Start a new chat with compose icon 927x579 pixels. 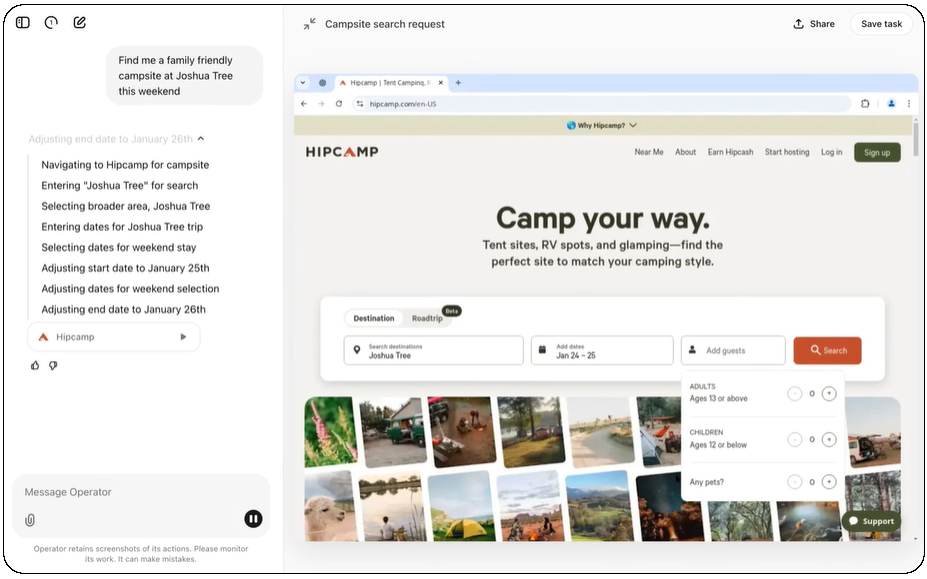80,22
